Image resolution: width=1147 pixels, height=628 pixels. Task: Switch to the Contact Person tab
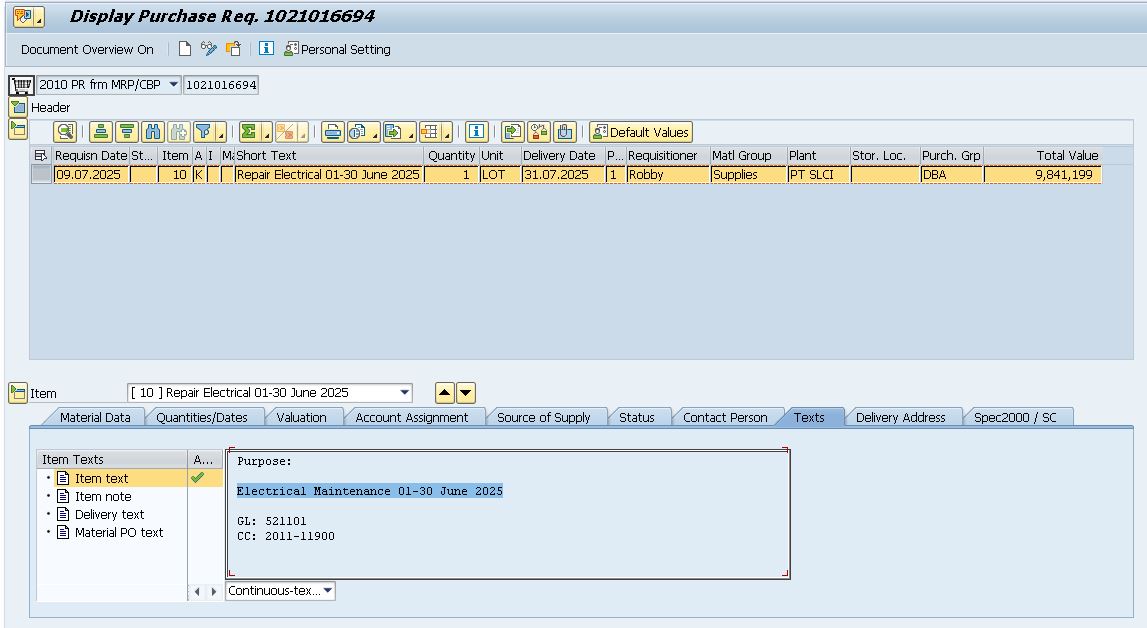tap(725, 417)
